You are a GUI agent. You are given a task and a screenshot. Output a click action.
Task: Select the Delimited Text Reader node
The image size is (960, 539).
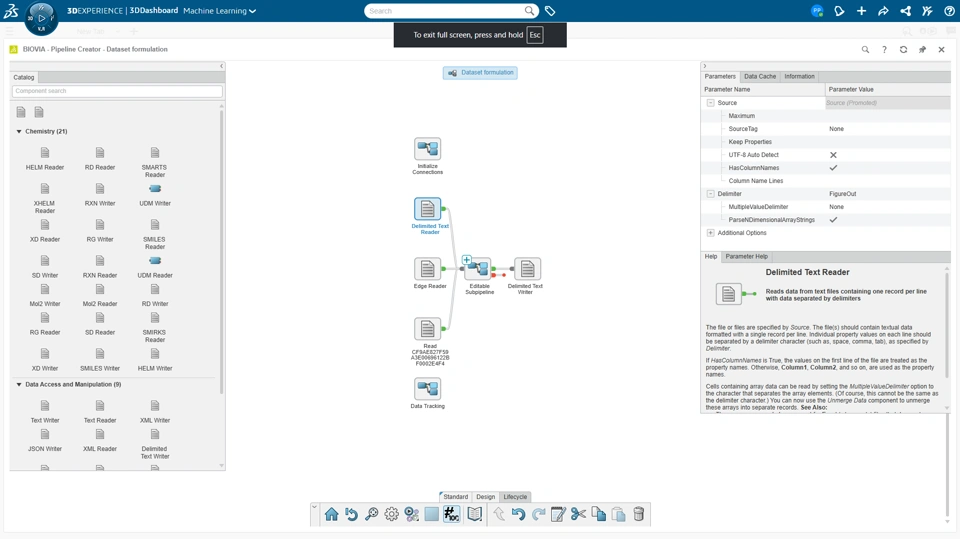tap(427, 209)
